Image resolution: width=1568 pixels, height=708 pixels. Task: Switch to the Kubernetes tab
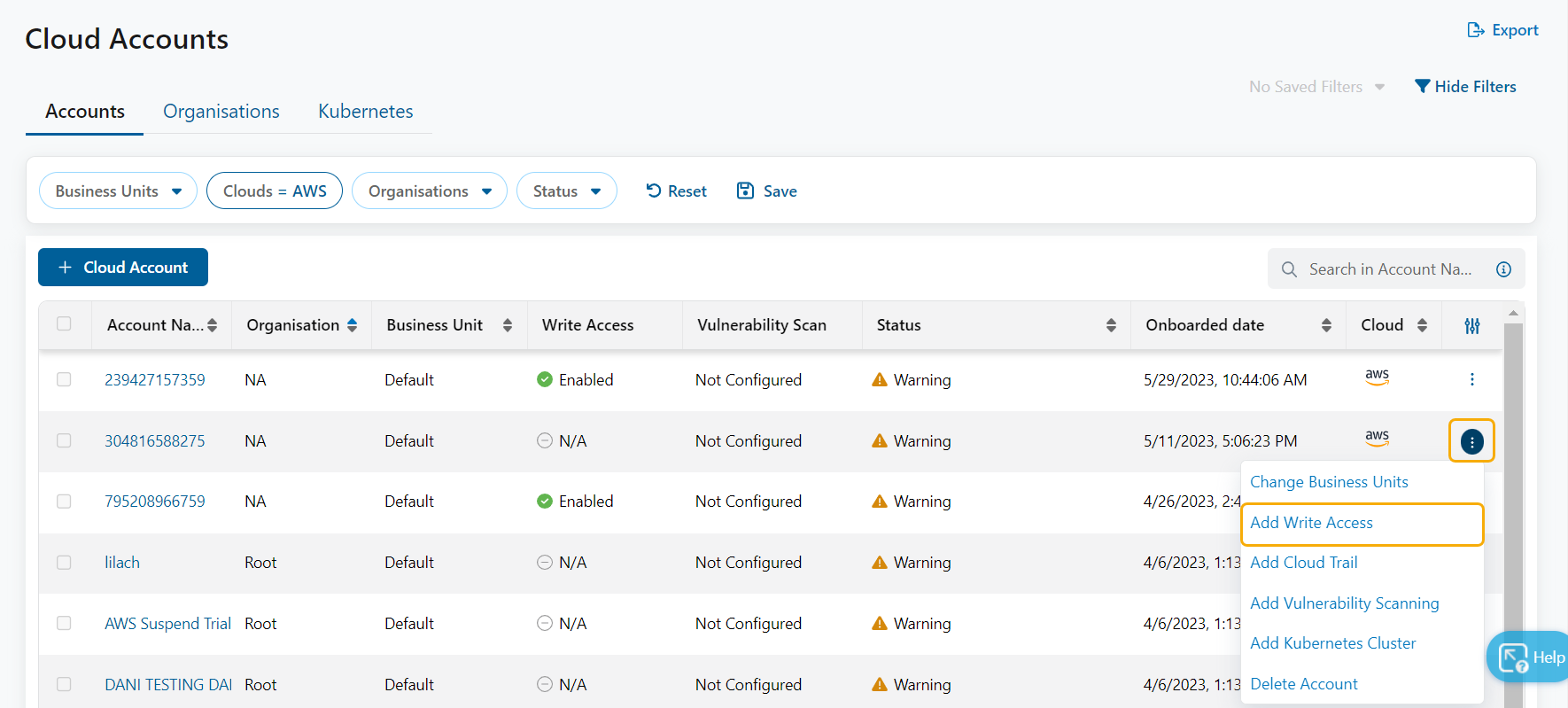point(365,112)
